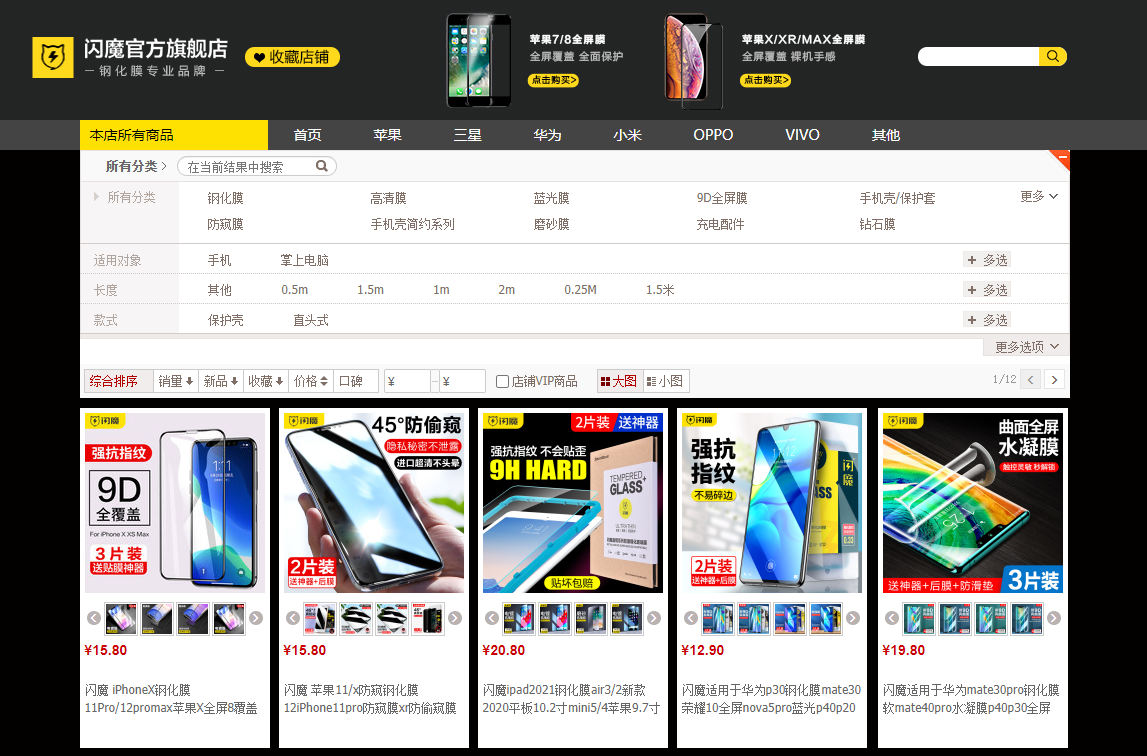This screenshot has height=756, width=1147.
Task: Click search icon in the category filter box
Action: [x=322, y=167]
